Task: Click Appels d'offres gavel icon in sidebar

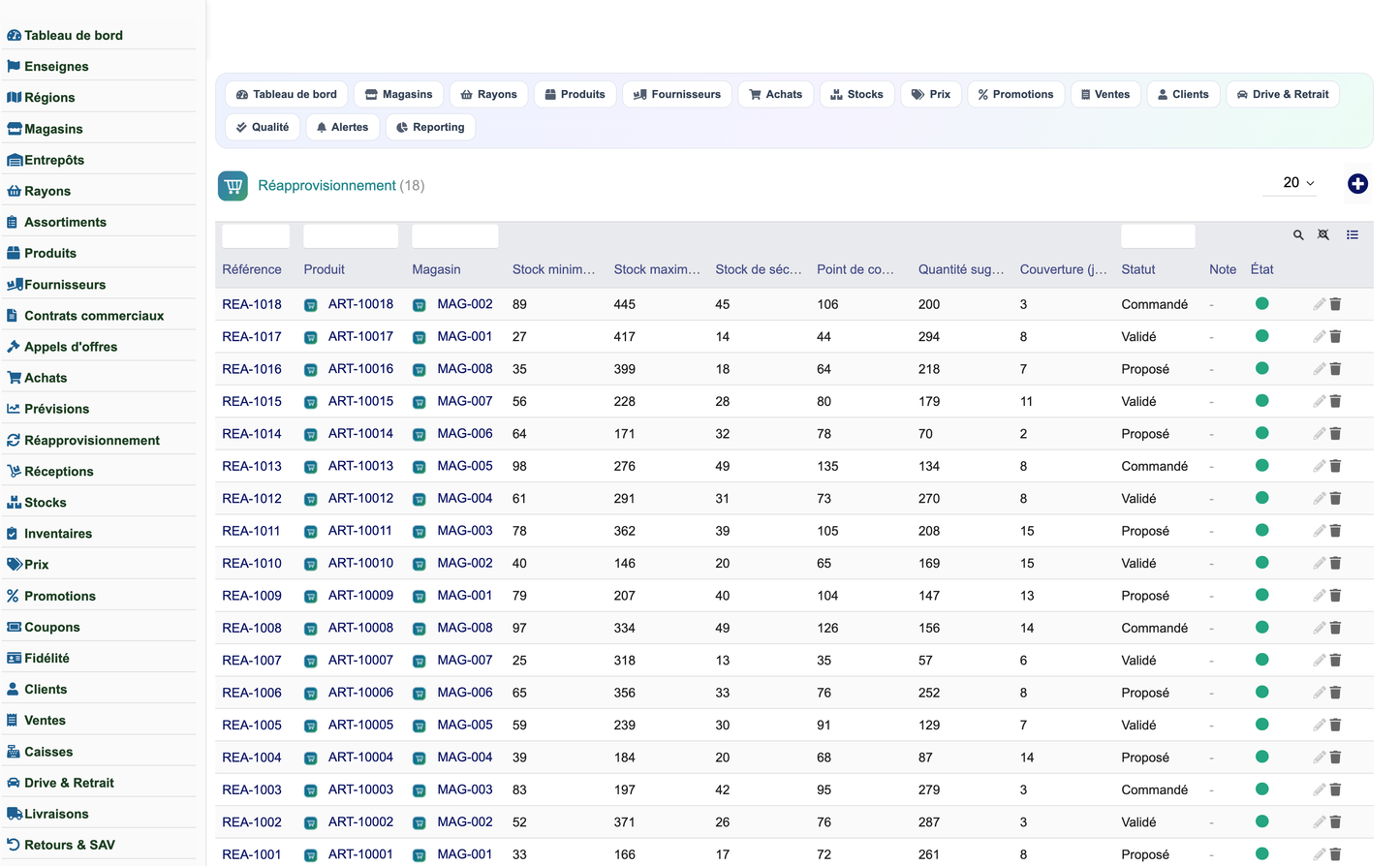Action: tap(14, 347)
